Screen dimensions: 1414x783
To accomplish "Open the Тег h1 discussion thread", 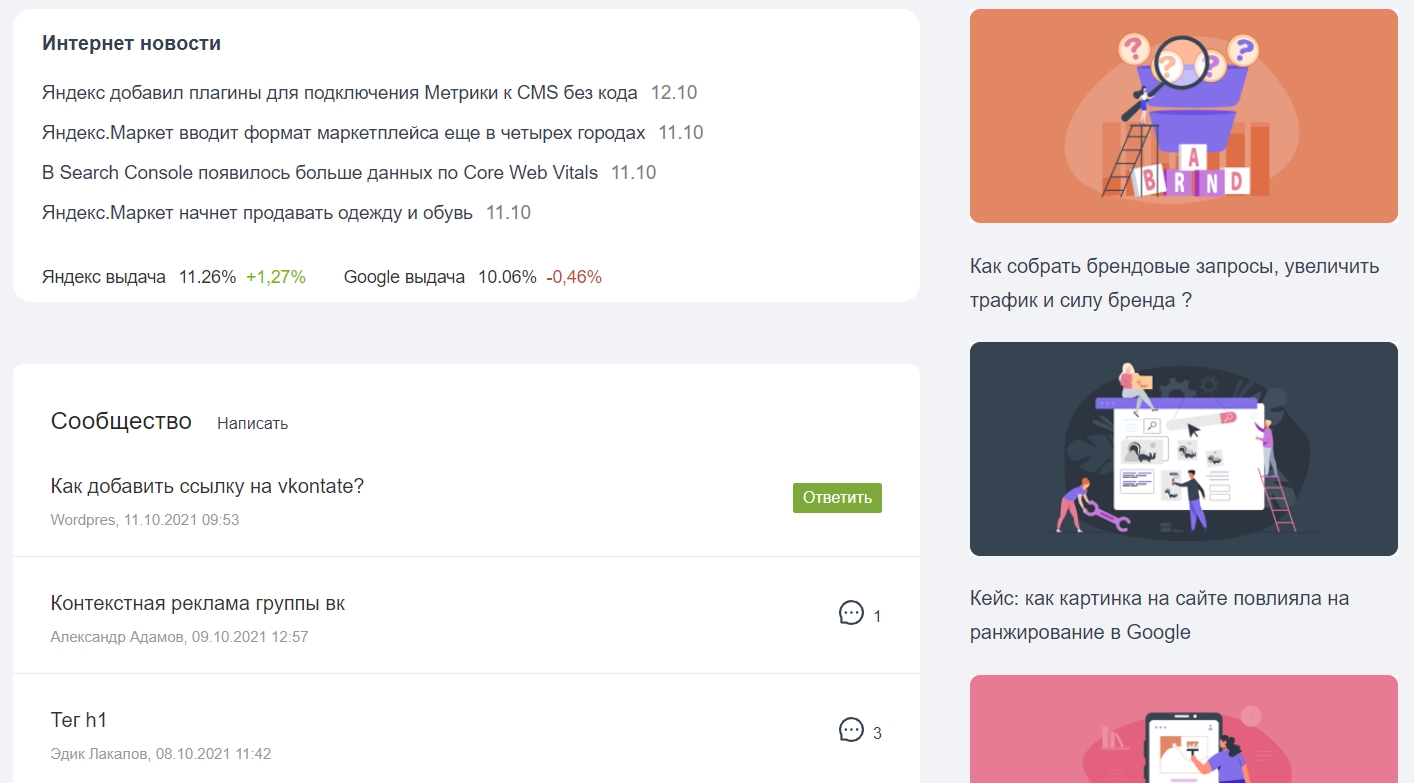I will 78,721.
